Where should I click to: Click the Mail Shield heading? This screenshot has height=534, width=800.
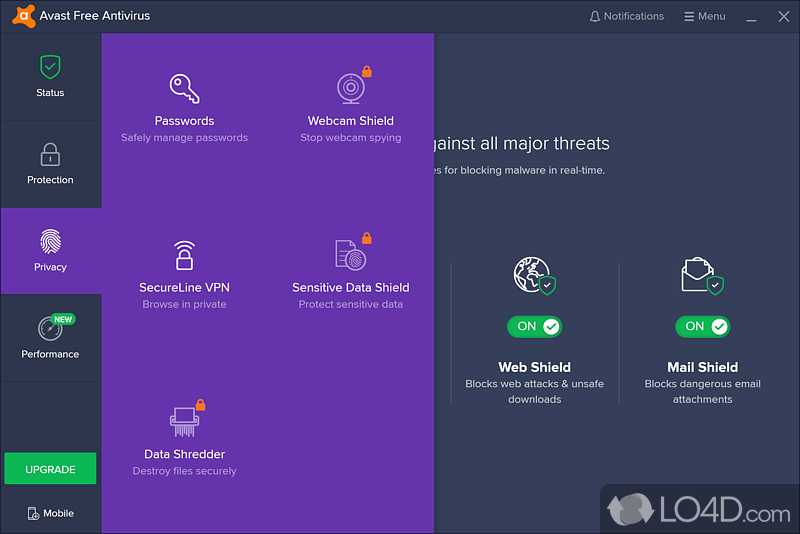point(702,367)
